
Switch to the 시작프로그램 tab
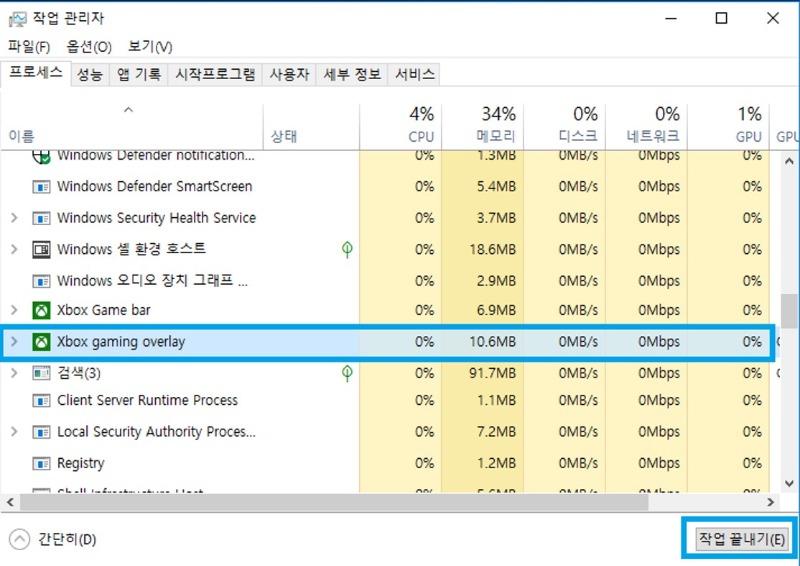click(215, 75)
